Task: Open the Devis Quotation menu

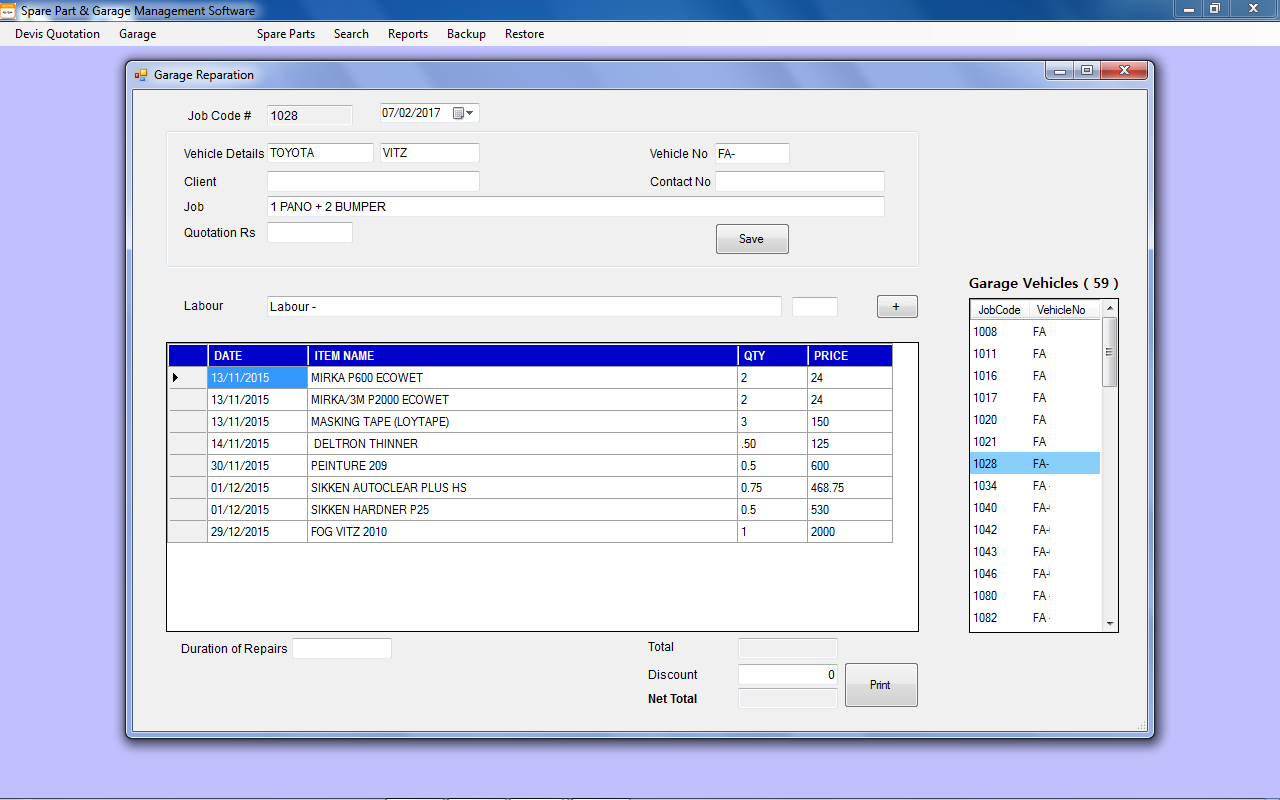Action: (57, 34)
